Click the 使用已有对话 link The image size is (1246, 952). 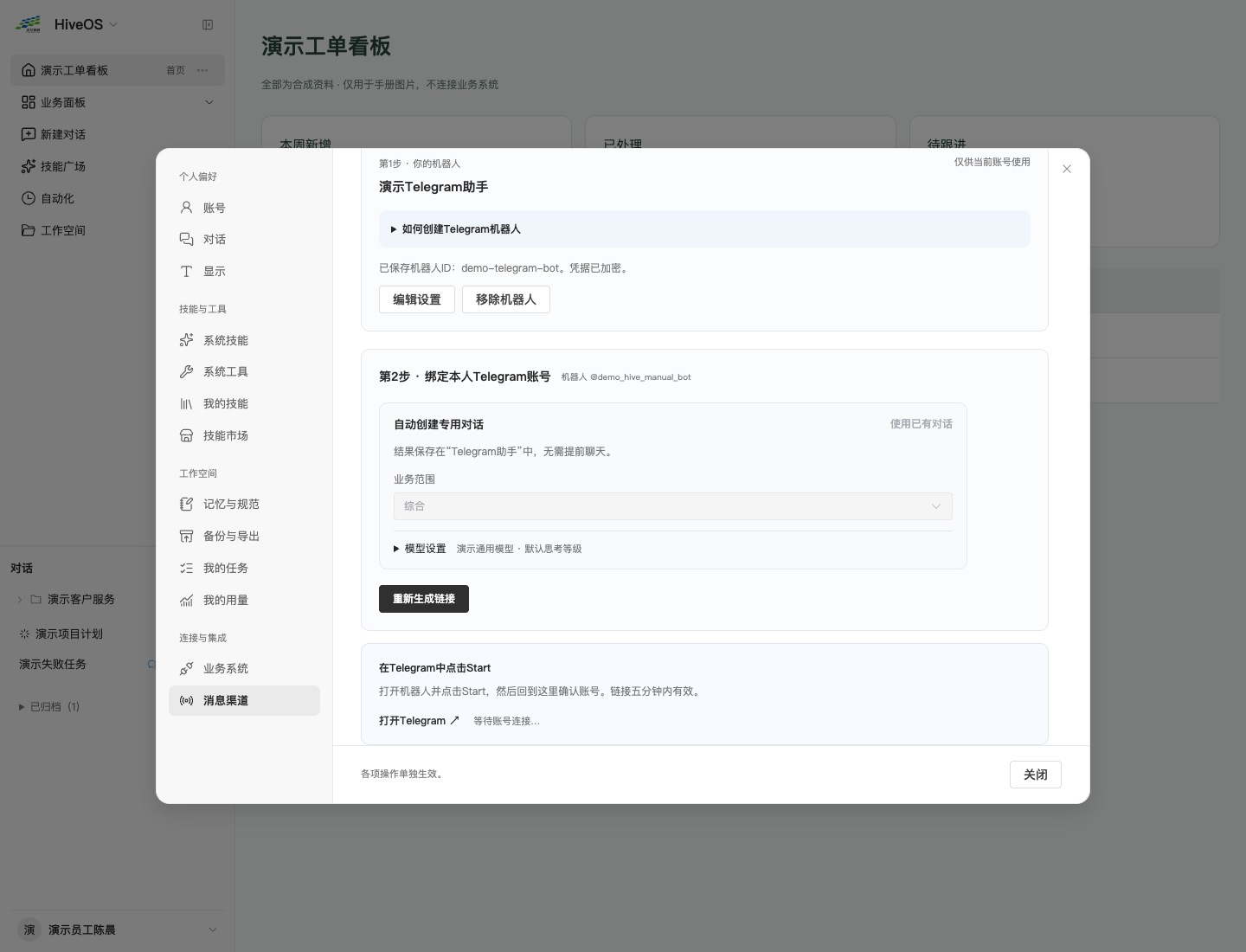922,424
